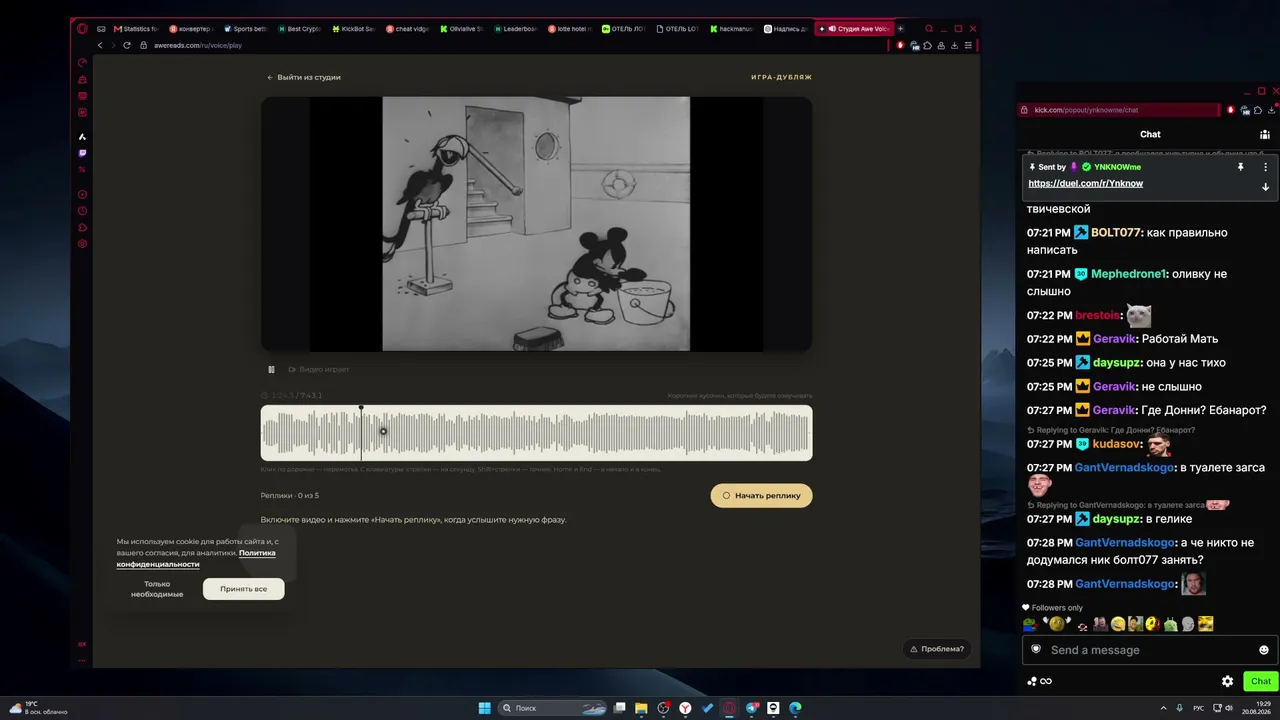
Task: Click the Mephedrone1 chat username
Action: point(1128,274)
